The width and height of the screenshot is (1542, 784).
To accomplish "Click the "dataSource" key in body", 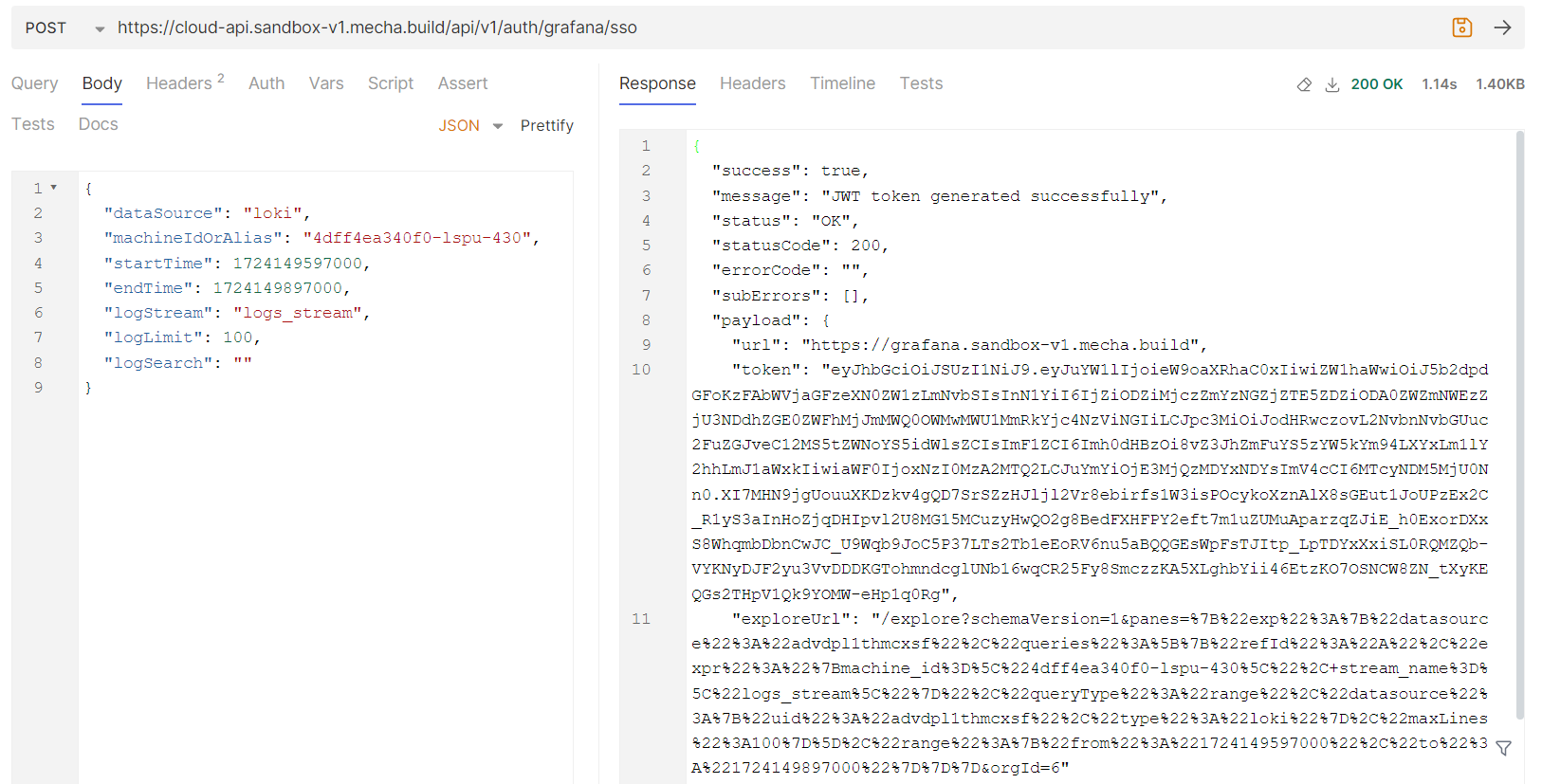I will coord(163,213).
